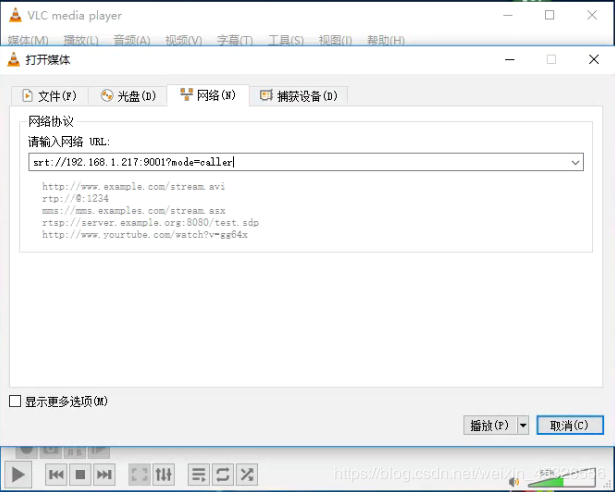Open the 视图(I) view menu

(x=335, y=40)
